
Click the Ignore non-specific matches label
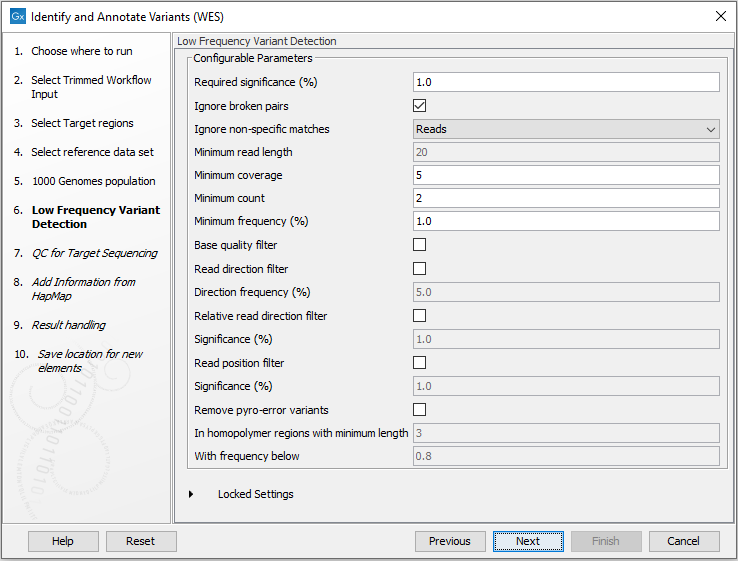[262, 129]
